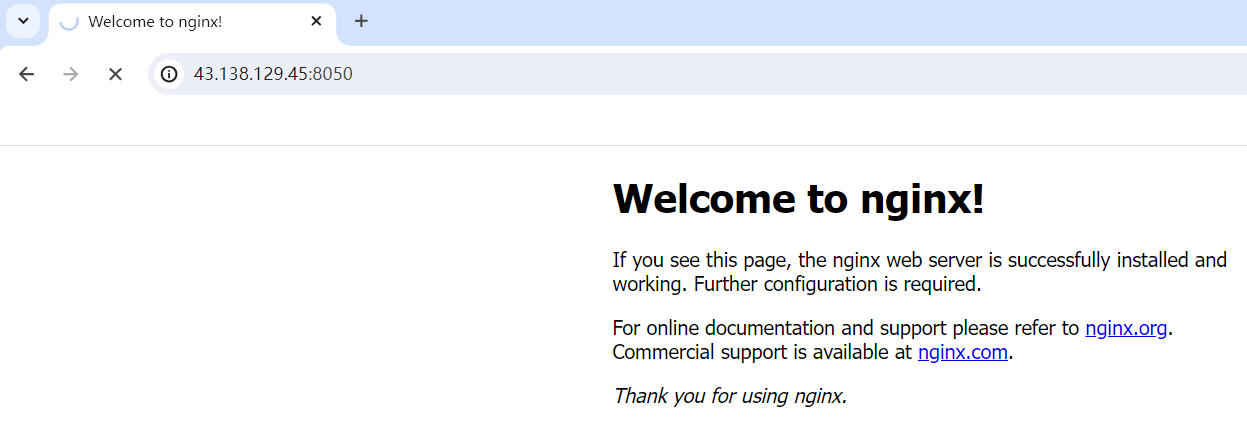Stop loading the page

click(x=115, y=74)
